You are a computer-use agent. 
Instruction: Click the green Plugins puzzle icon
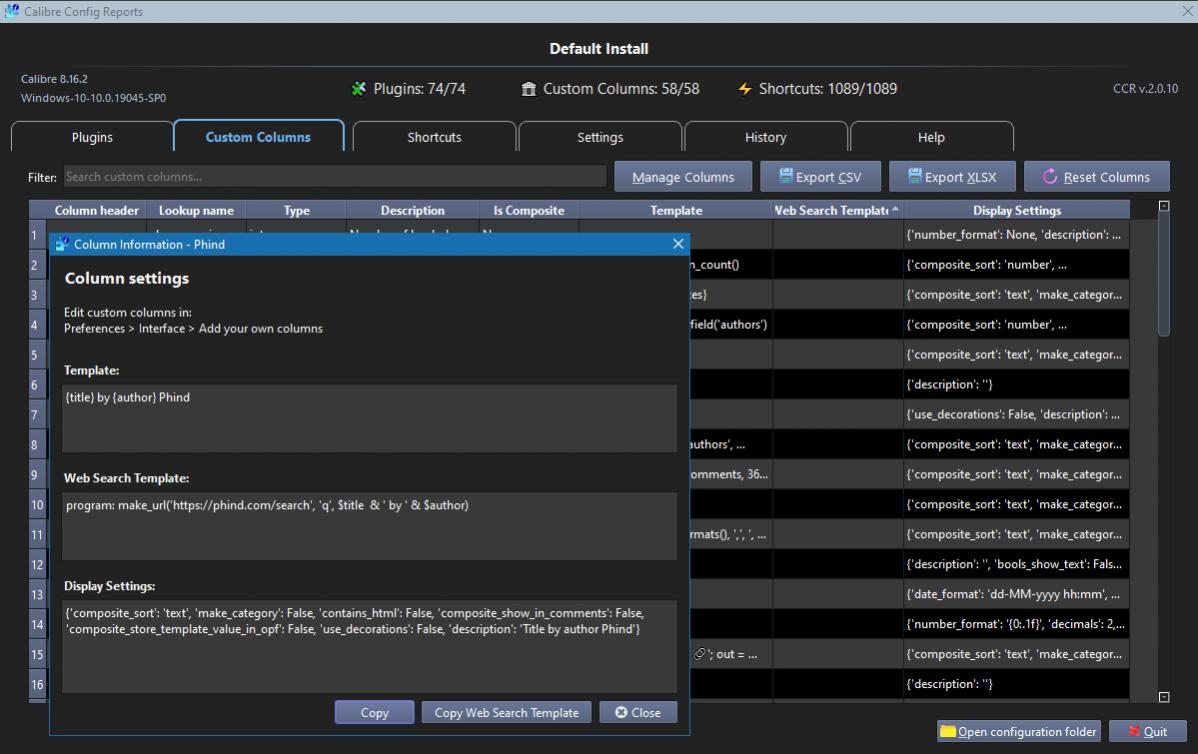tap(359, 89)
